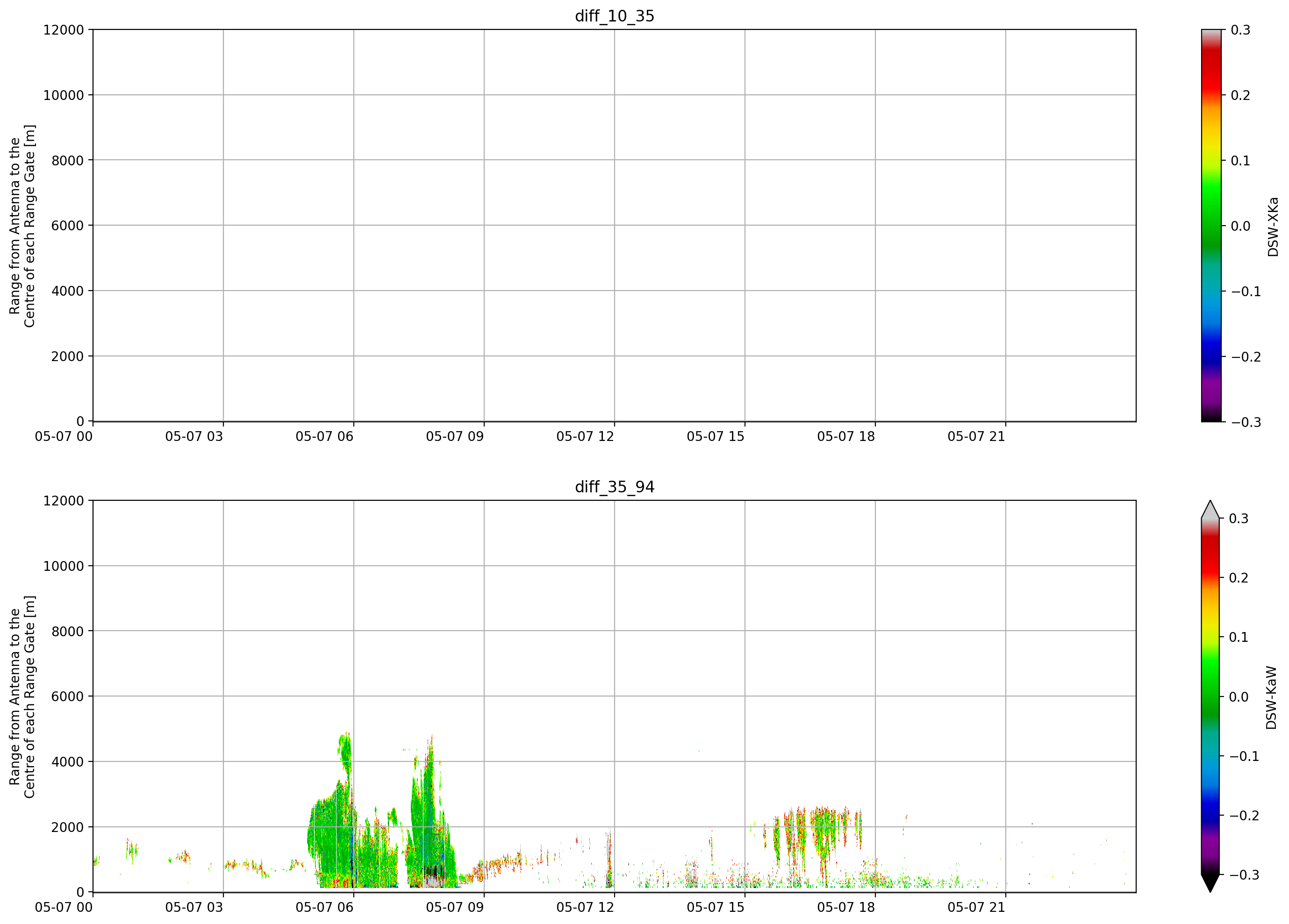The height and width of the screenshot is (924, 1289).
Task: Click the 0.0 tick on the DSW-KaW colorbar
Action: pyautogui.click(x=1239, y=697)
